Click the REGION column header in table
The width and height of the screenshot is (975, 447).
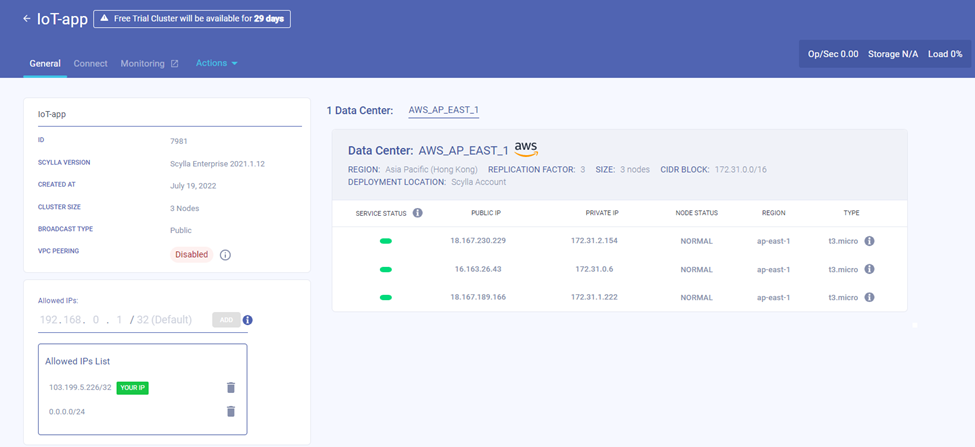click(774, 213)
